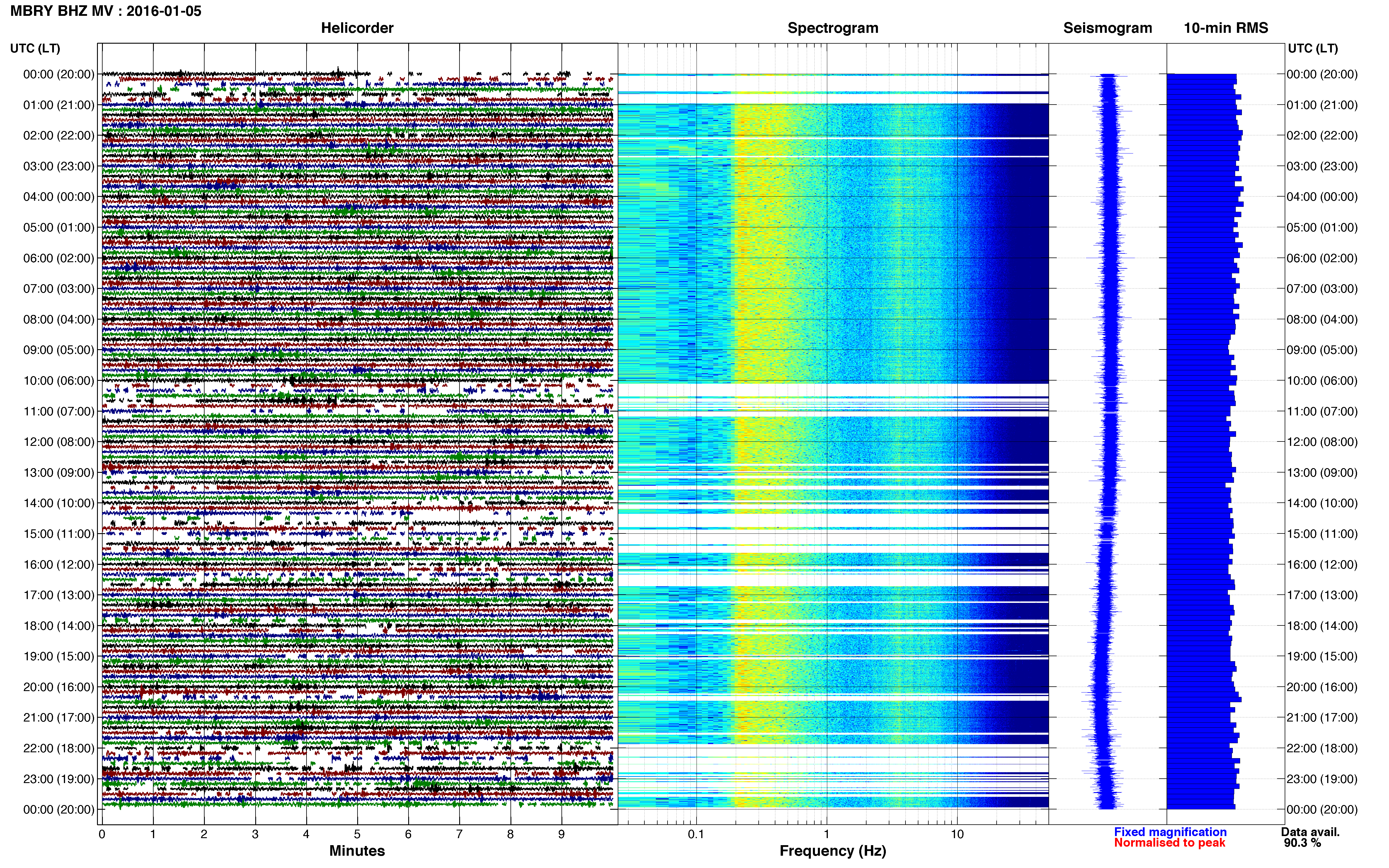This screenshot has width=1389, height=868.
Task: Click the '90.3 %' availability value
Action: tap(1303, 843)
